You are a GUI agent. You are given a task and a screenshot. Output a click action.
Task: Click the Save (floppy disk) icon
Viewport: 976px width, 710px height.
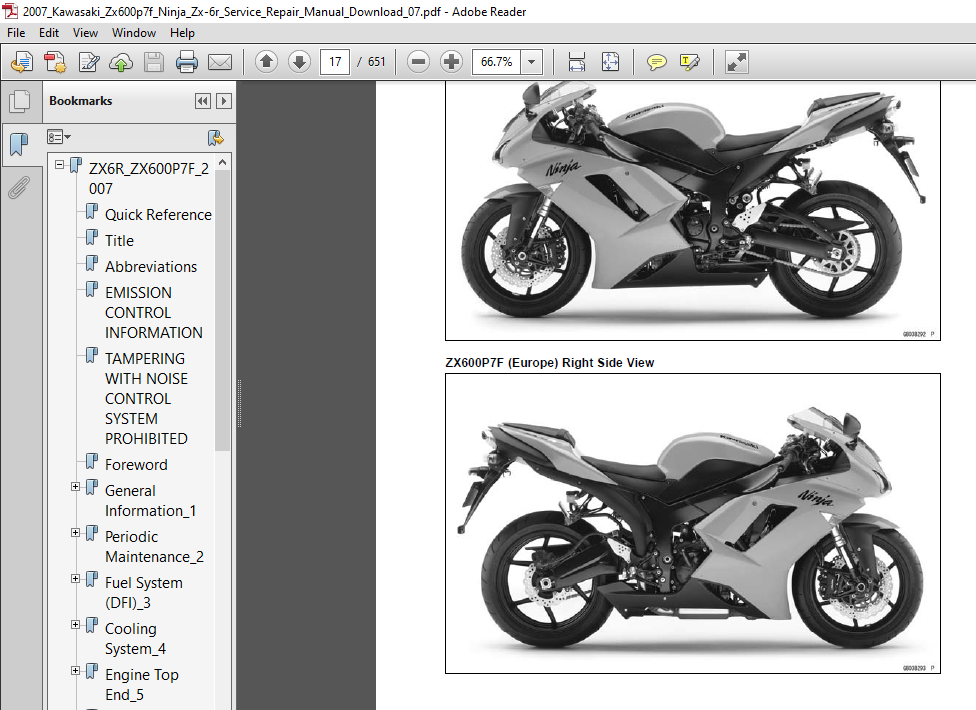(x=154, y=62)
